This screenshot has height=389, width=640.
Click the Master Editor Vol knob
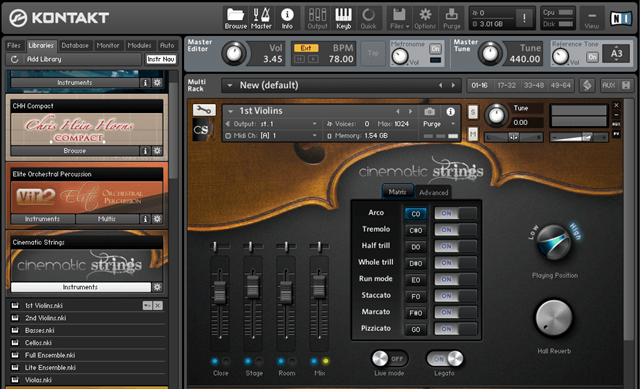[x=233, y=53]
